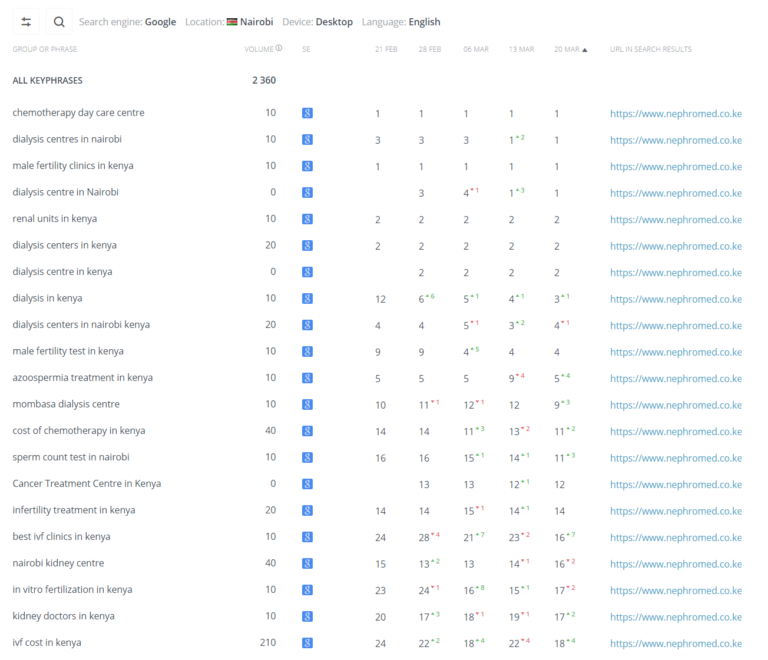768x660 pixels.
Task: Sort by the VOLUME column header
Action: pyautogui.click(x=259, y=49)
